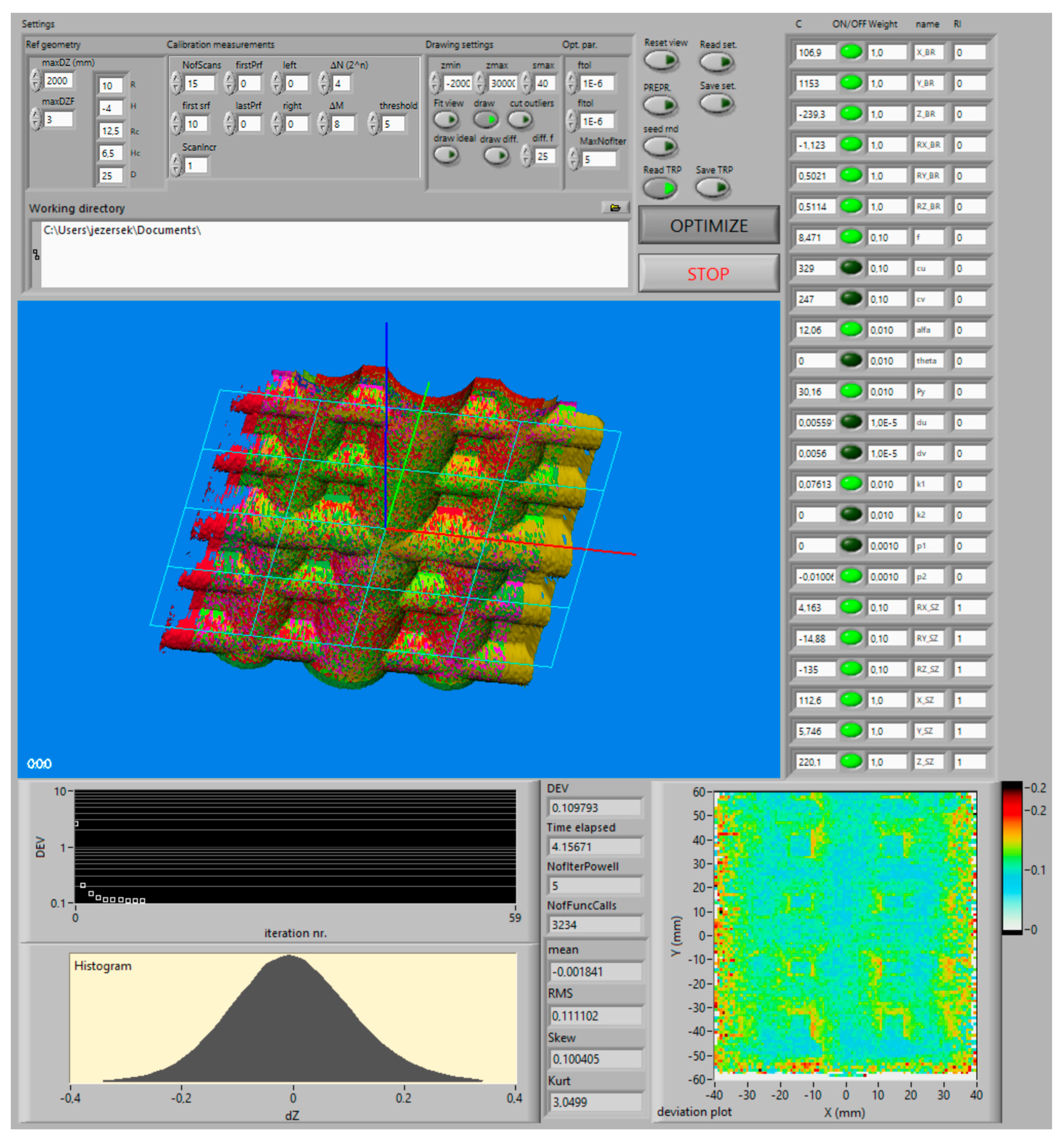Toggle the draw ideal switch
The image size is (1064, 1139).
446,155
